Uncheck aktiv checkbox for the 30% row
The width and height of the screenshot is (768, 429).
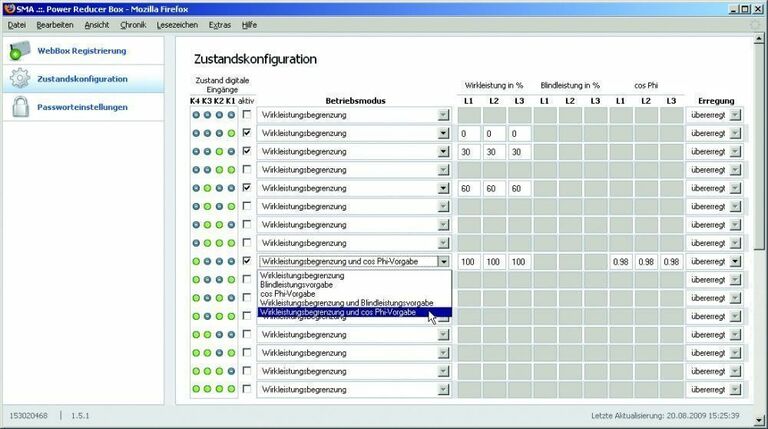tap(246, 152)
